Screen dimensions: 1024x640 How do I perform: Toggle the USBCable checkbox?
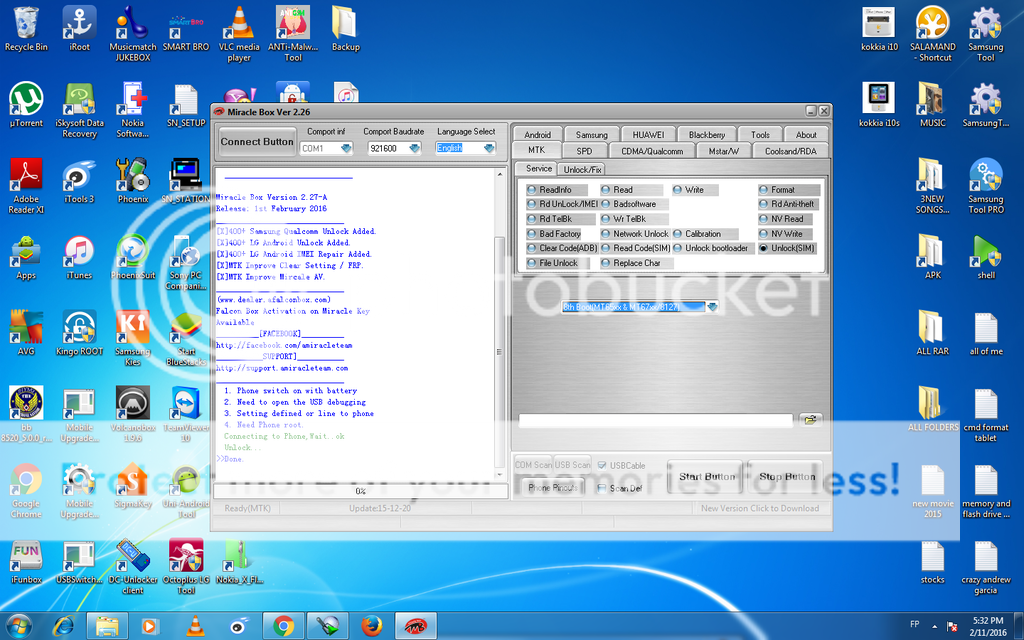point(602,465)
